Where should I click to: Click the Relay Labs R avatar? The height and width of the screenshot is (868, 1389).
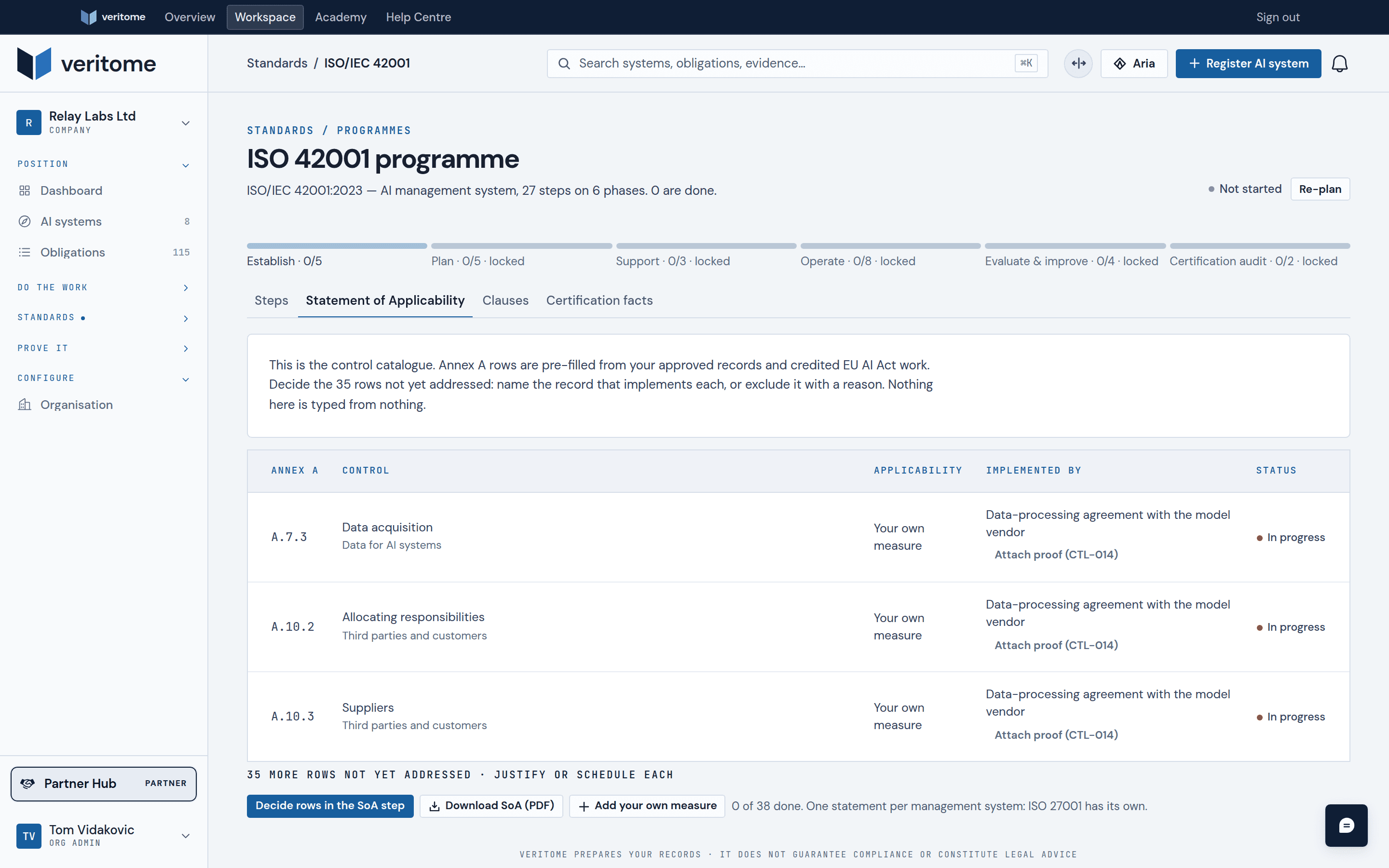tap(29, 123)
